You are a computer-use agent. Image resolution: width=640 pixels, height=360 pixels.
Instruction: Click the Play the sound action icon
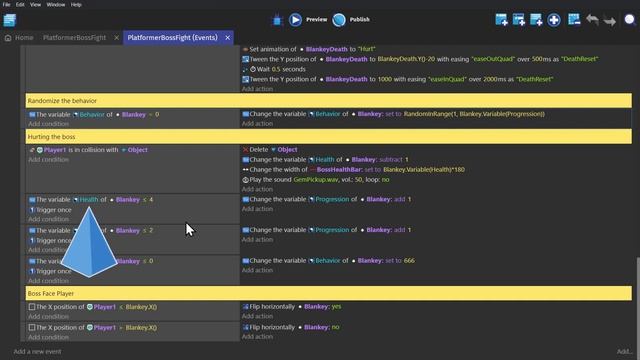(245, 180)
